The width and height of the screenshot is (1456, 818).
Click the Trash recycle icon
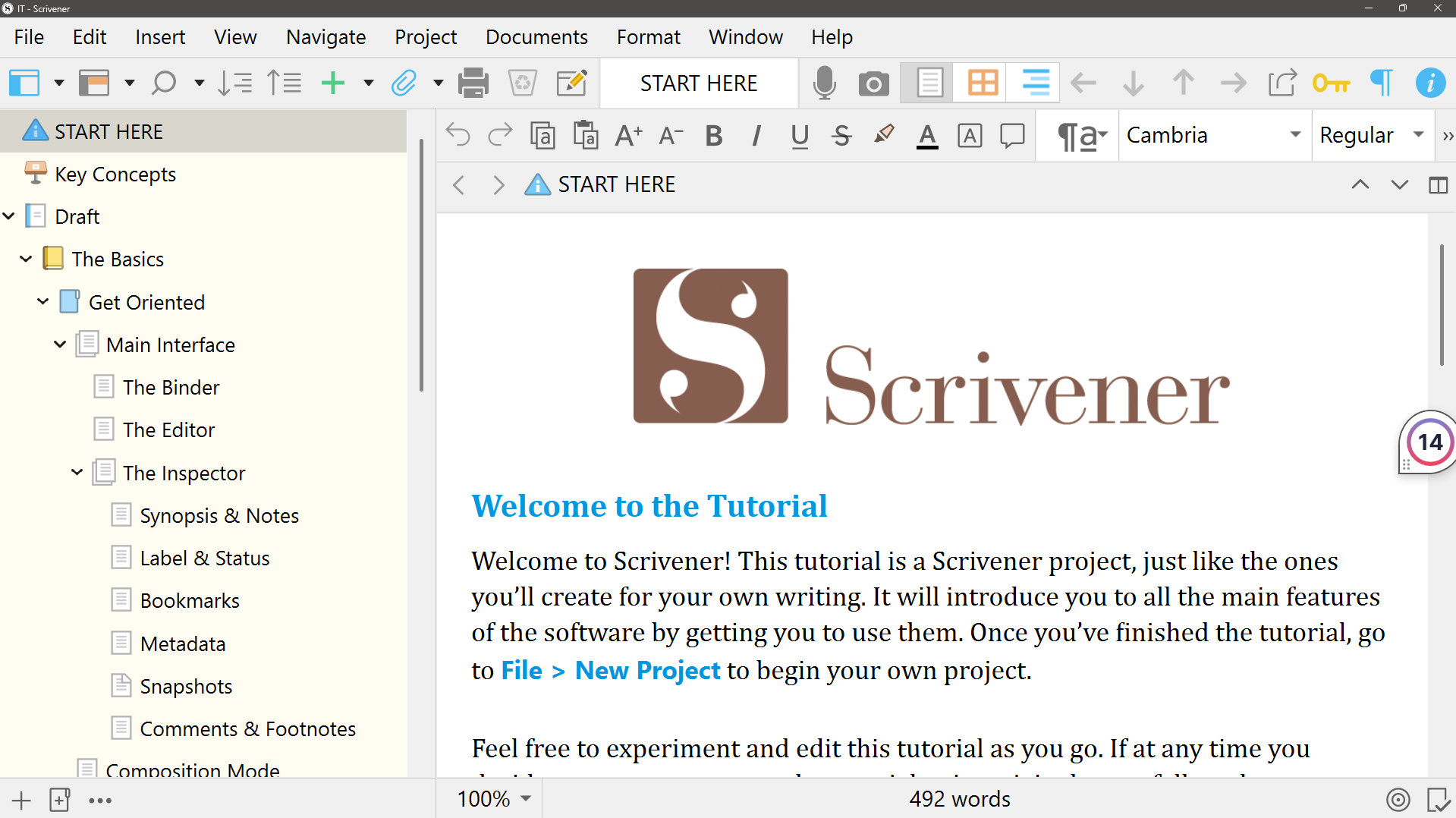(x=523, y=82)
